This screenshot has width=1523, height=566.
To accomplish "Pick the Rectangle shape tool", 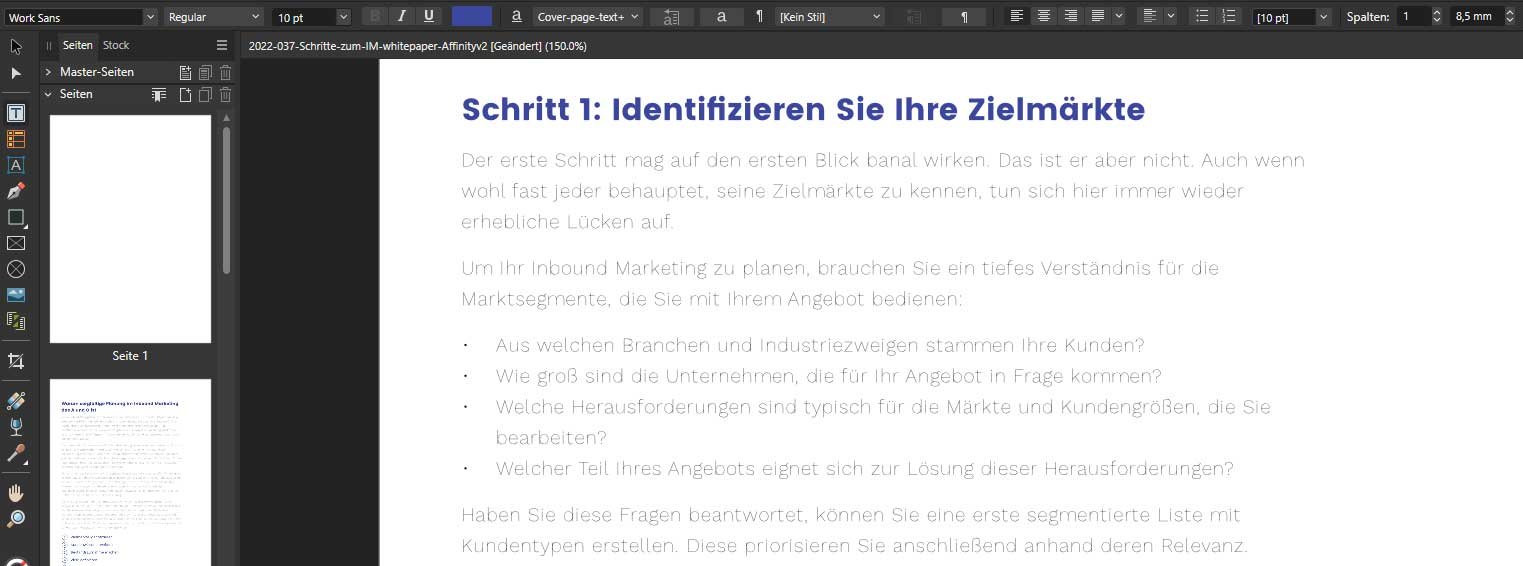I will coord(15,217).
